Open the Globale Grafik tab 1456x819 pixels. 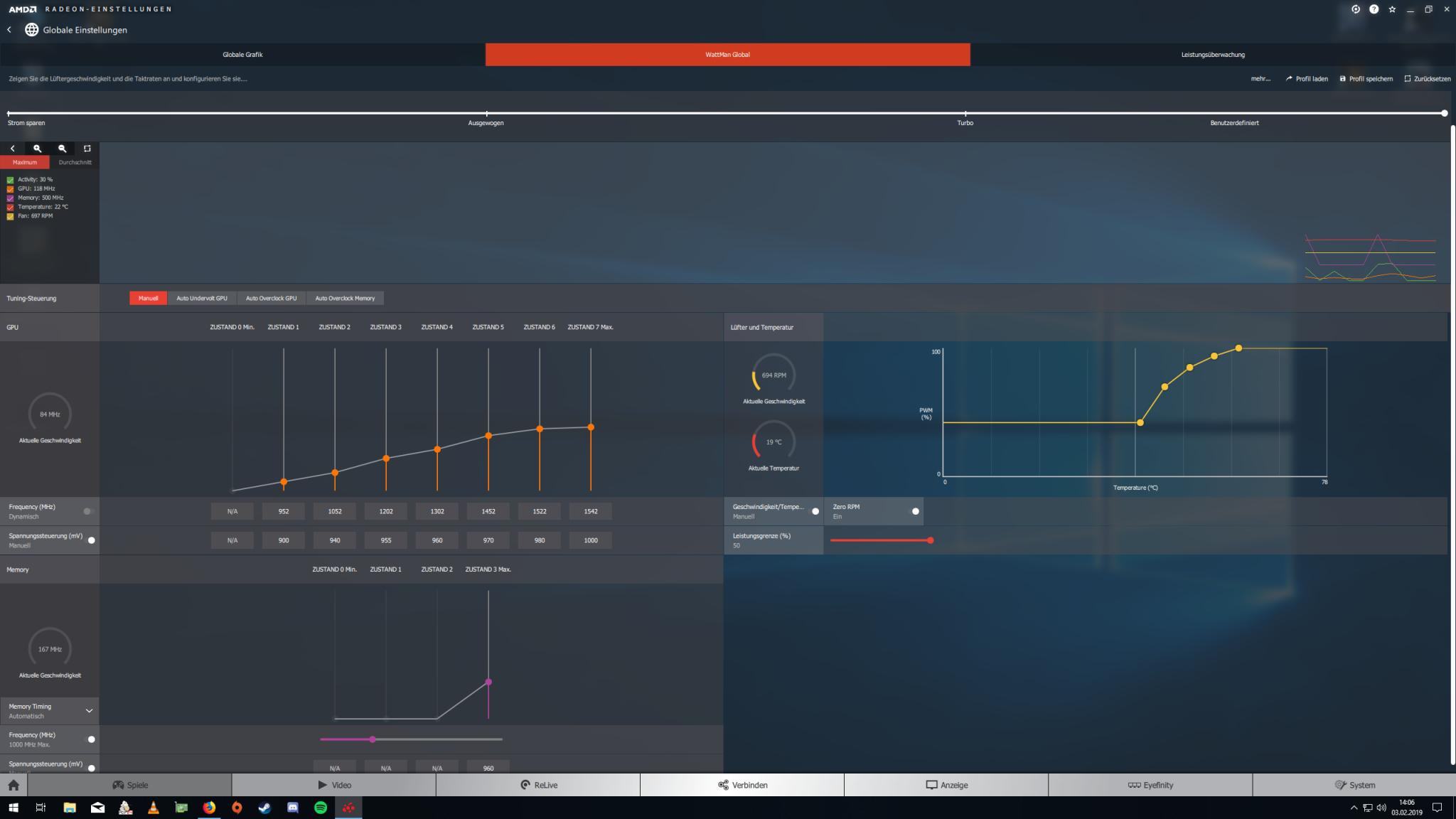click(242, 55)
